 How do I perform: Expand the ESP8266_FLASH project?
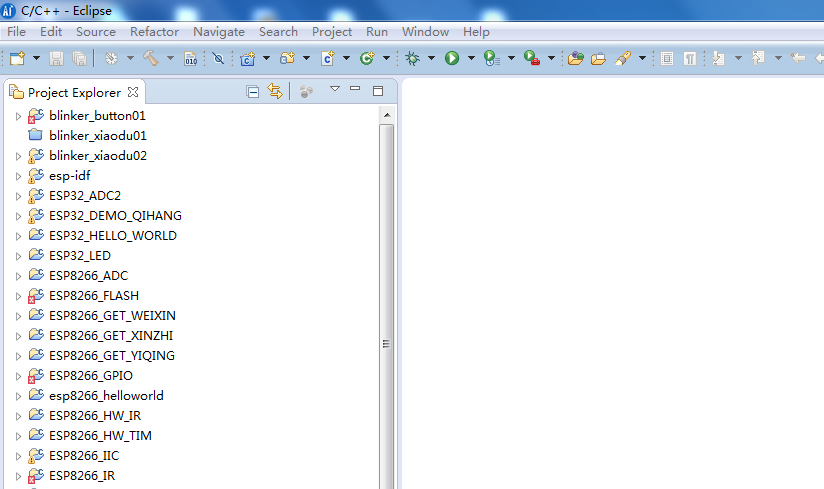pos(18,296)
